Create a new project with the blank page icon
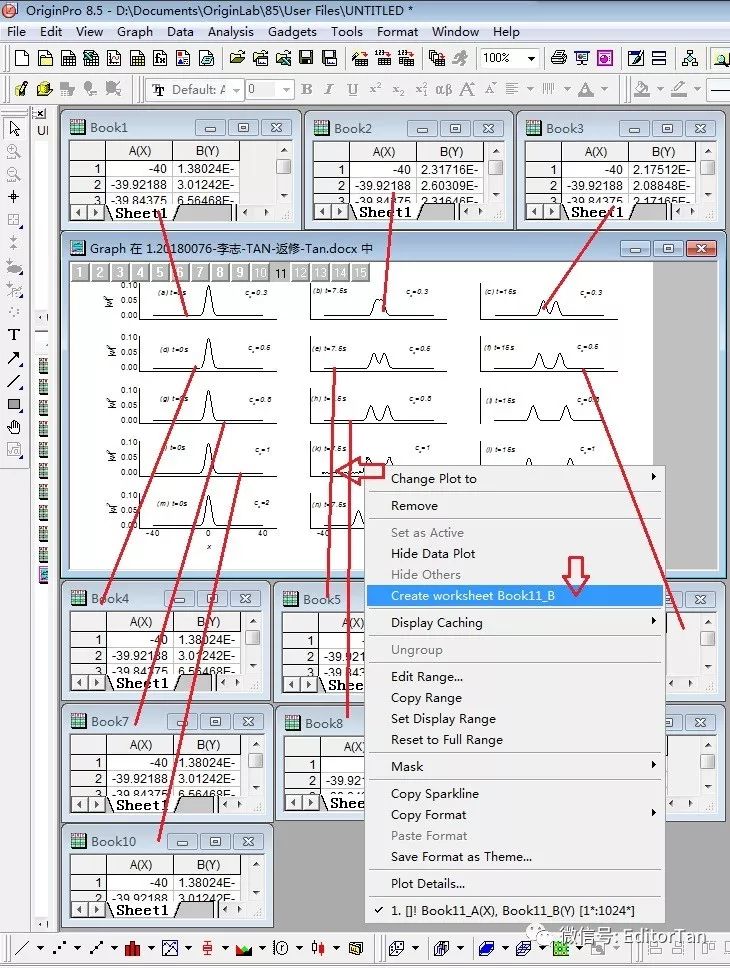Image resolution: width=730 pixels, height=968 pixels. (x=22, y=58)
